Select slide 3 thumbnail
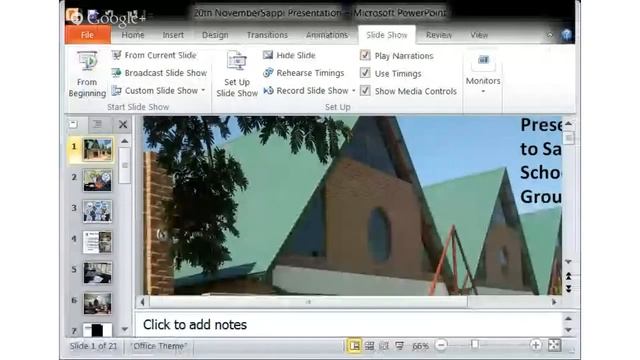The width and height of the screenshot is (640, 360). click(x=97, y=211)
